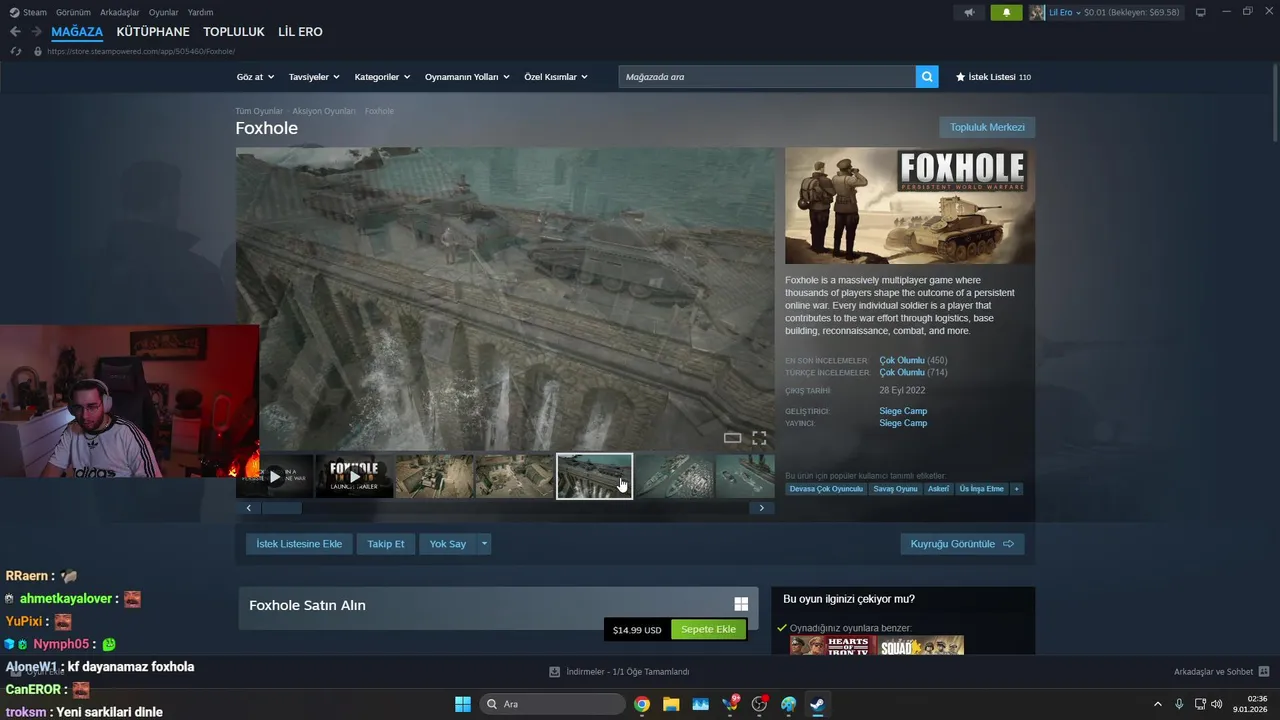Click the downloads icon in Steam's bottom bar
Image resolution: width=1280 pixels, height=720 pixels.
555,672
